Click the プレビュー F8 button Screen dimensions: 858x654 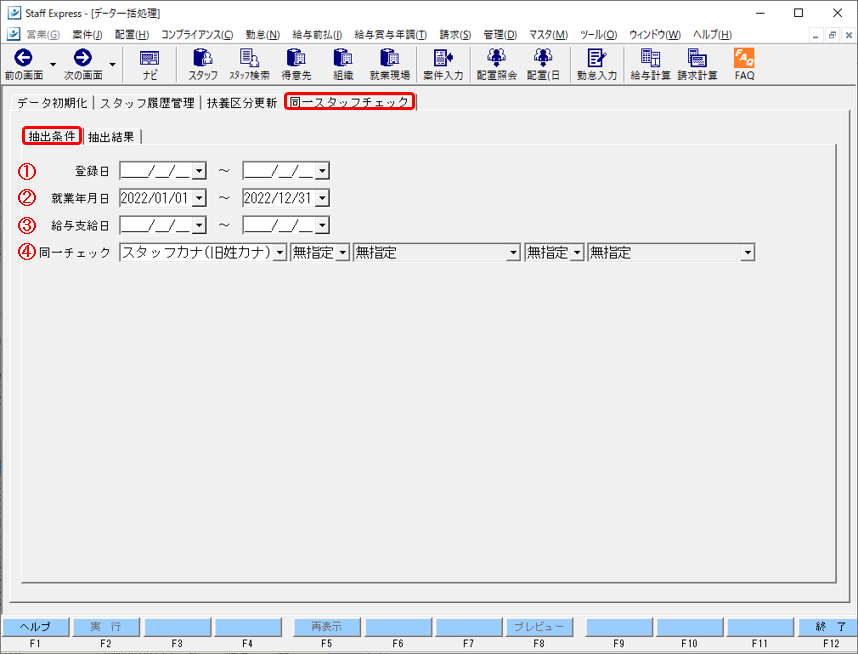539,627
